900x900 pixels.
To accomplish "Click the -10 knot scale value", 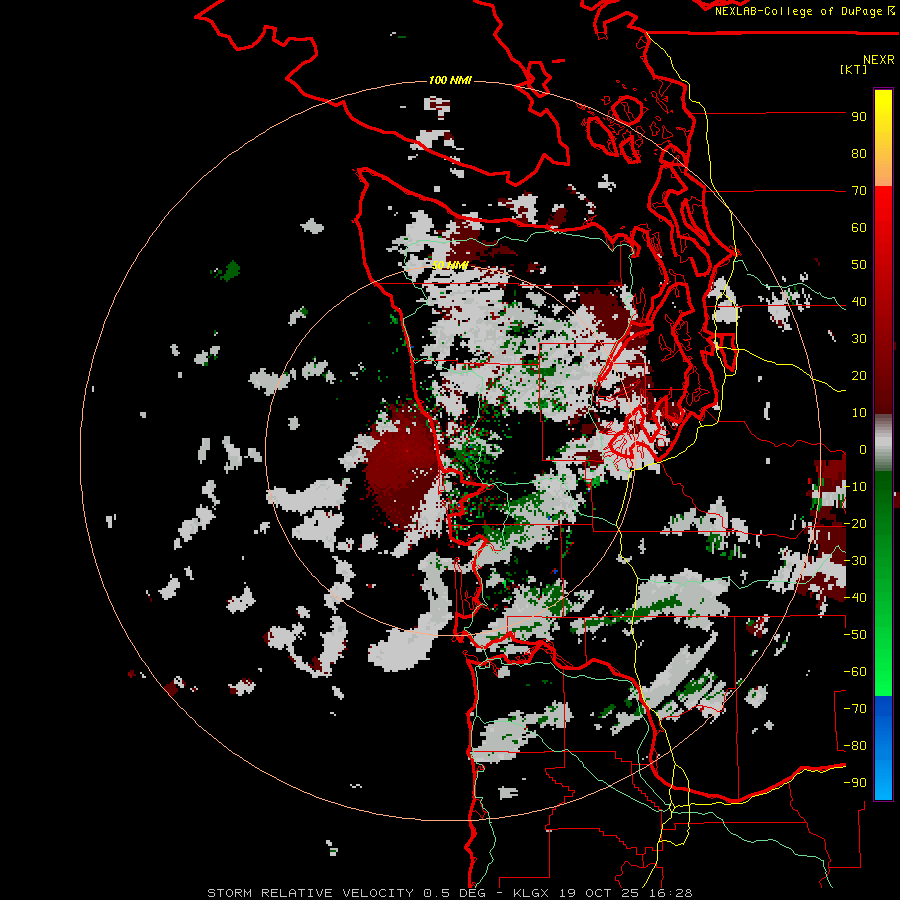I will coord(855,487).
